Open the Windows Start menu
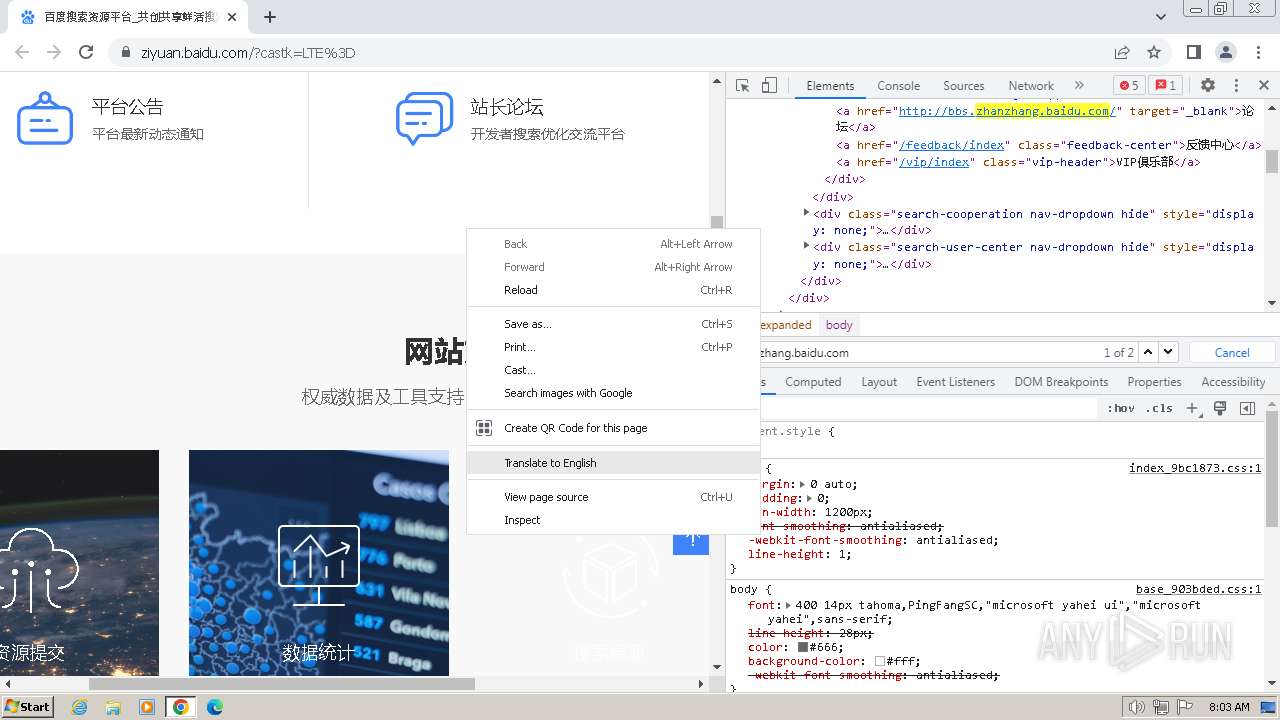The height and width of the screenshot is (720, 1280). coord(27,706)
